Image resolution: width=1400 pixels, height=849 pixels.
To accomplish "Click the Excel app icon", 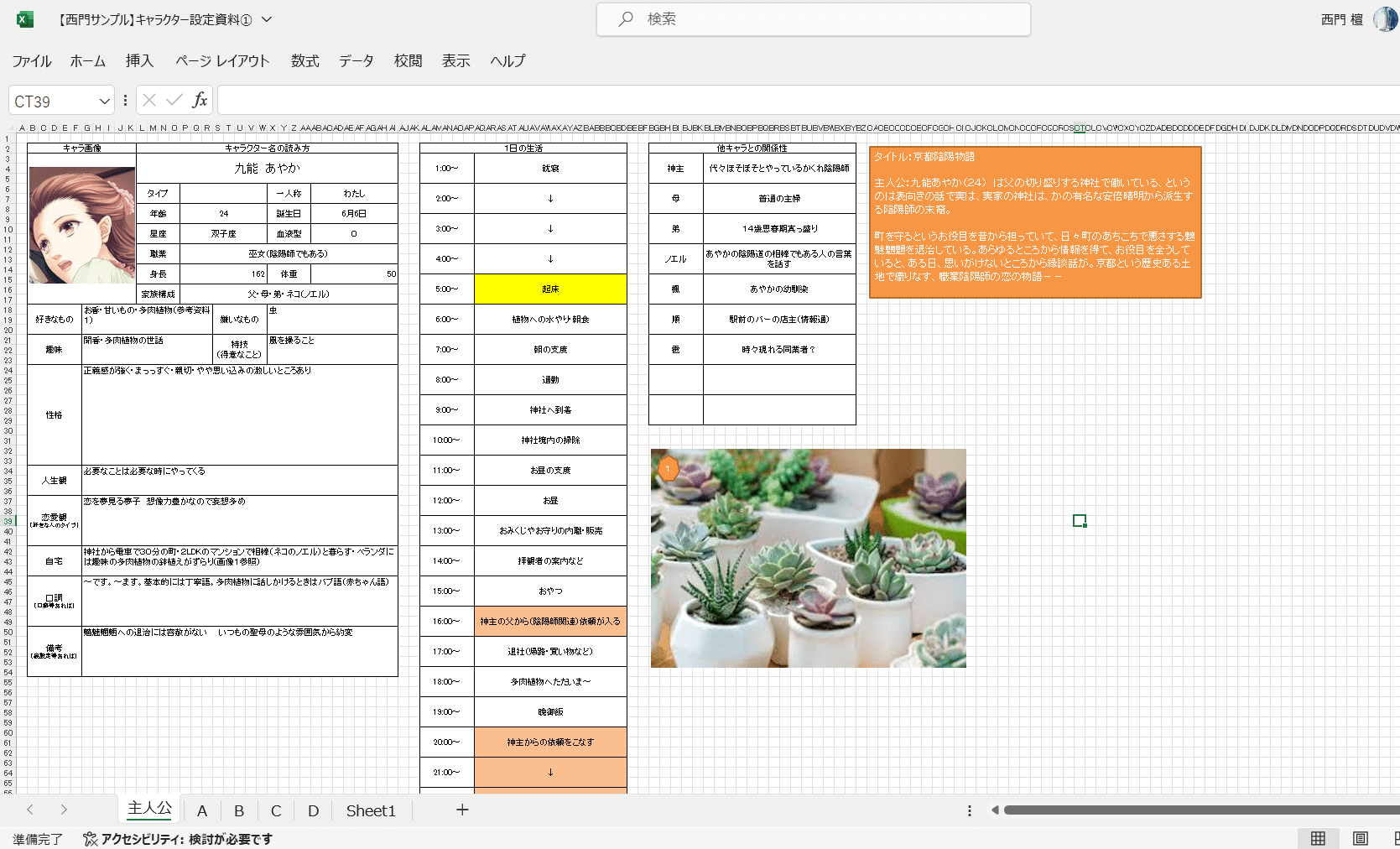I will click(25, 19).
